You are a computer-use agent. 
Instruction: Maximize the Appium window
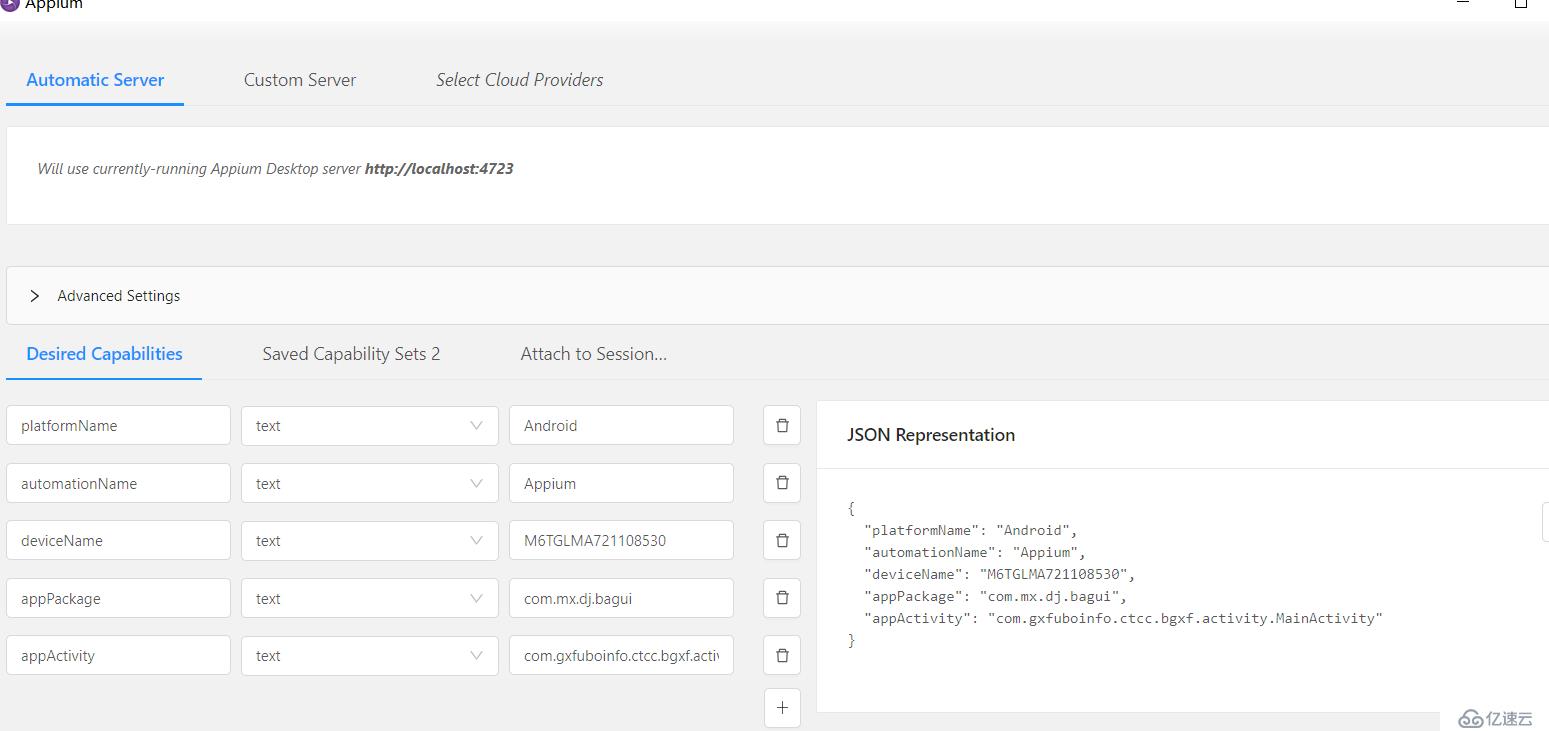click(1521, 4)
